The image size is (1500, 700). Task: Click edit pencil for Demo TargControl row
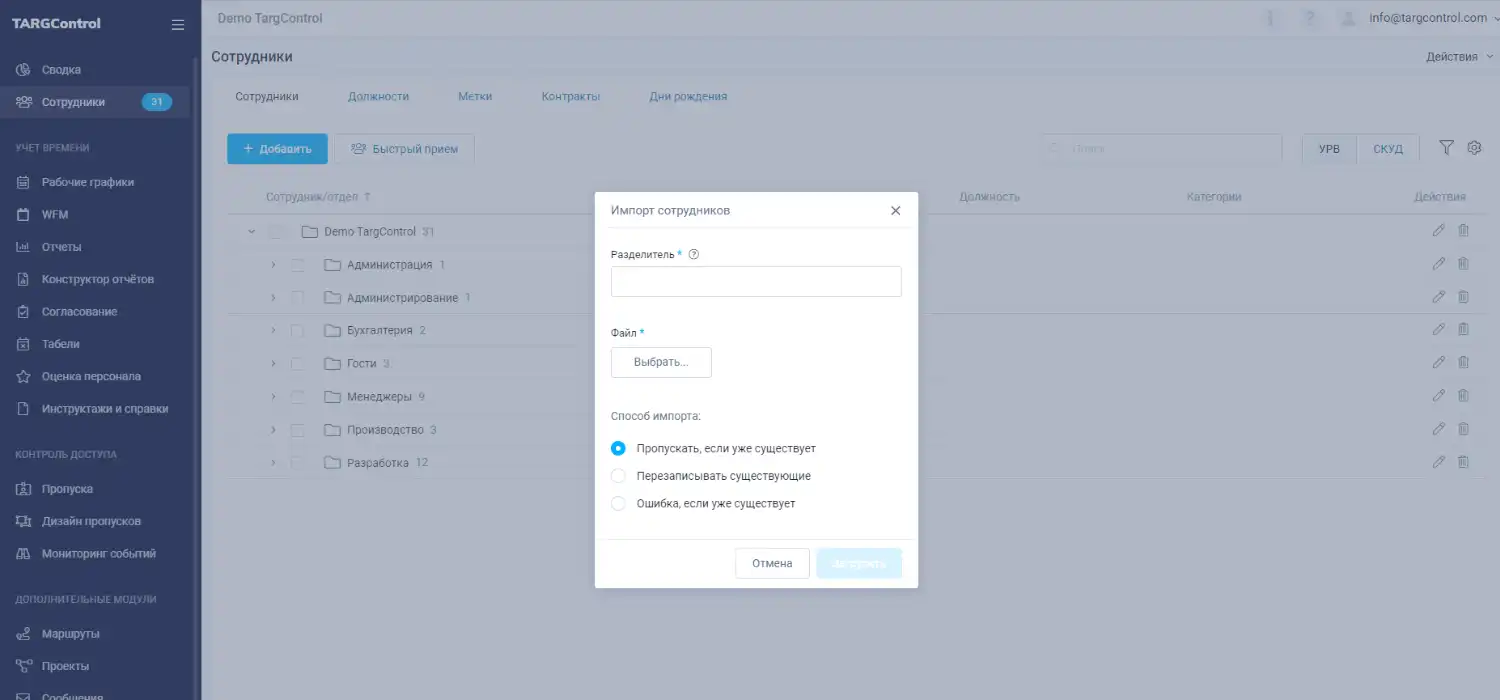pyautogui.click(x=1439, y=231)
